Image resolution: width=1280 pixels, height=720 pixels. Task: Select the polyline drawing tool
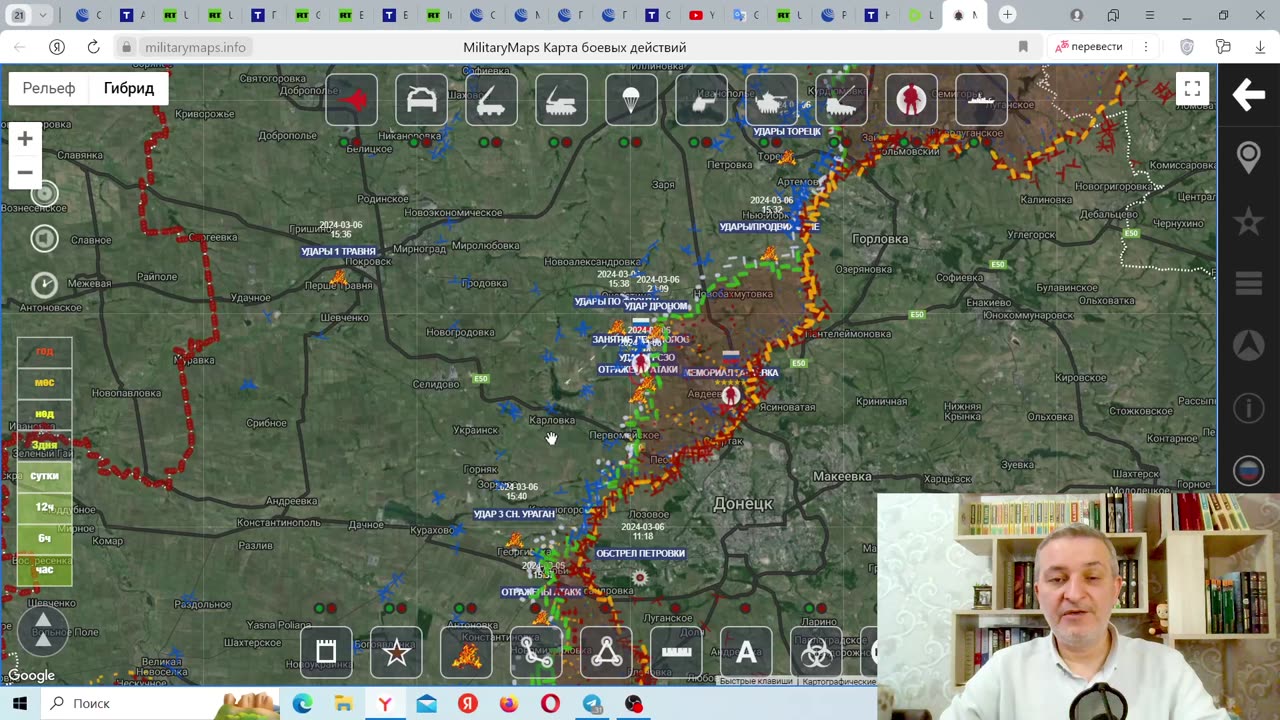pyautogui.click(x=536, y=653)
